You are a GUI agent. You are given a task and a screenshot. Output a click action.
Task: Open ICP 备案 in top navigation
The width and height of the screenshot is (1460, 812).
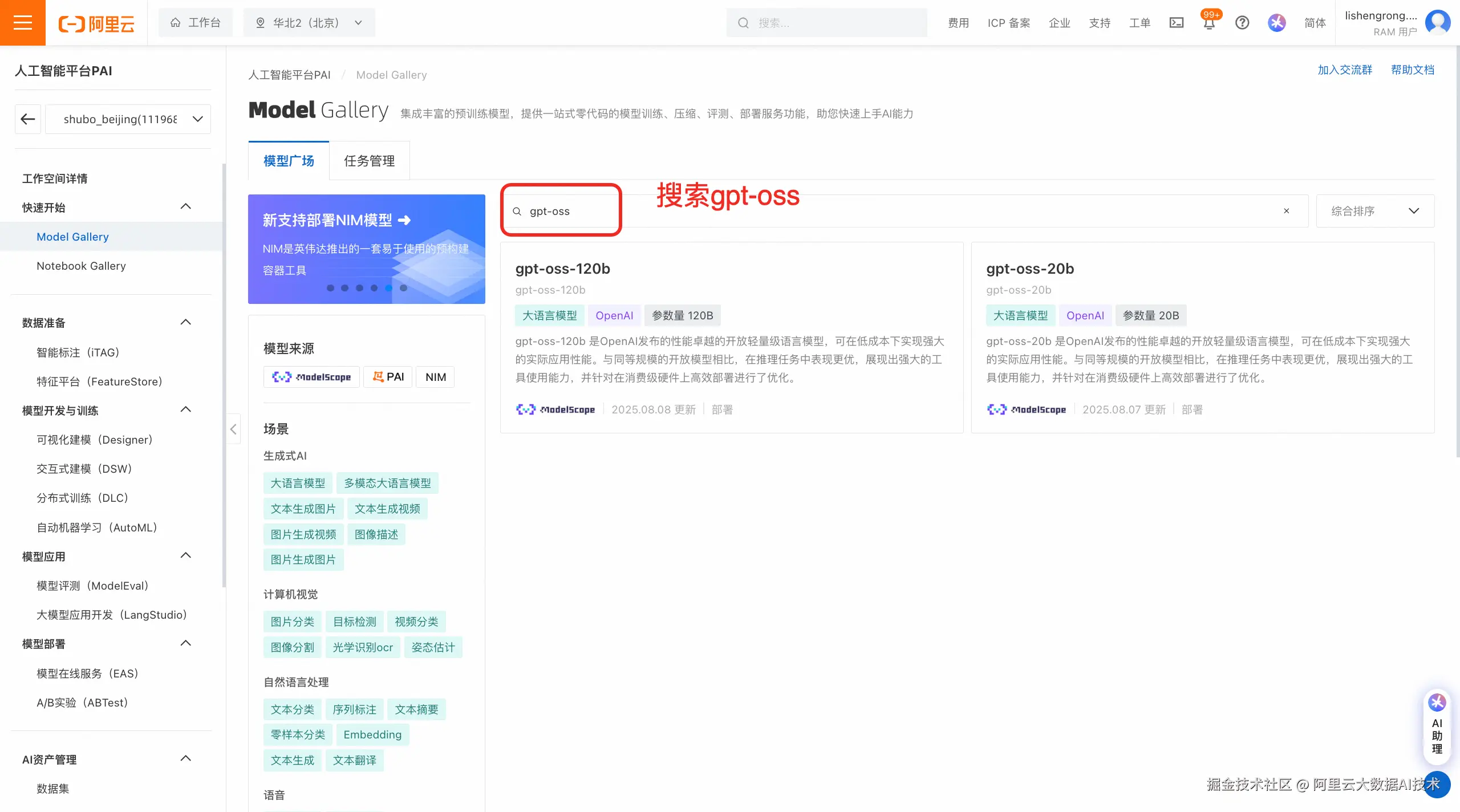(x=1009, y=23)
